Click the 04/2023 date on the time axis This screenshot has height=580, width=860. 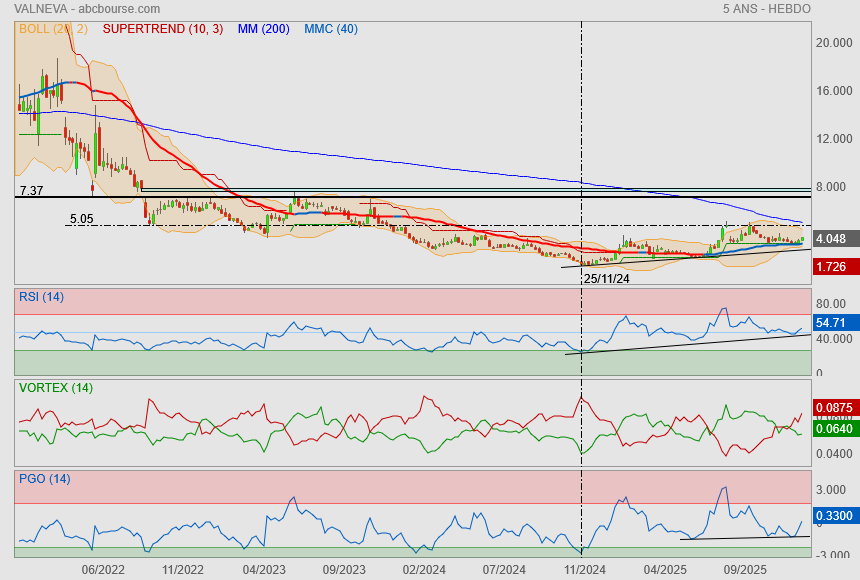point(263,569)
